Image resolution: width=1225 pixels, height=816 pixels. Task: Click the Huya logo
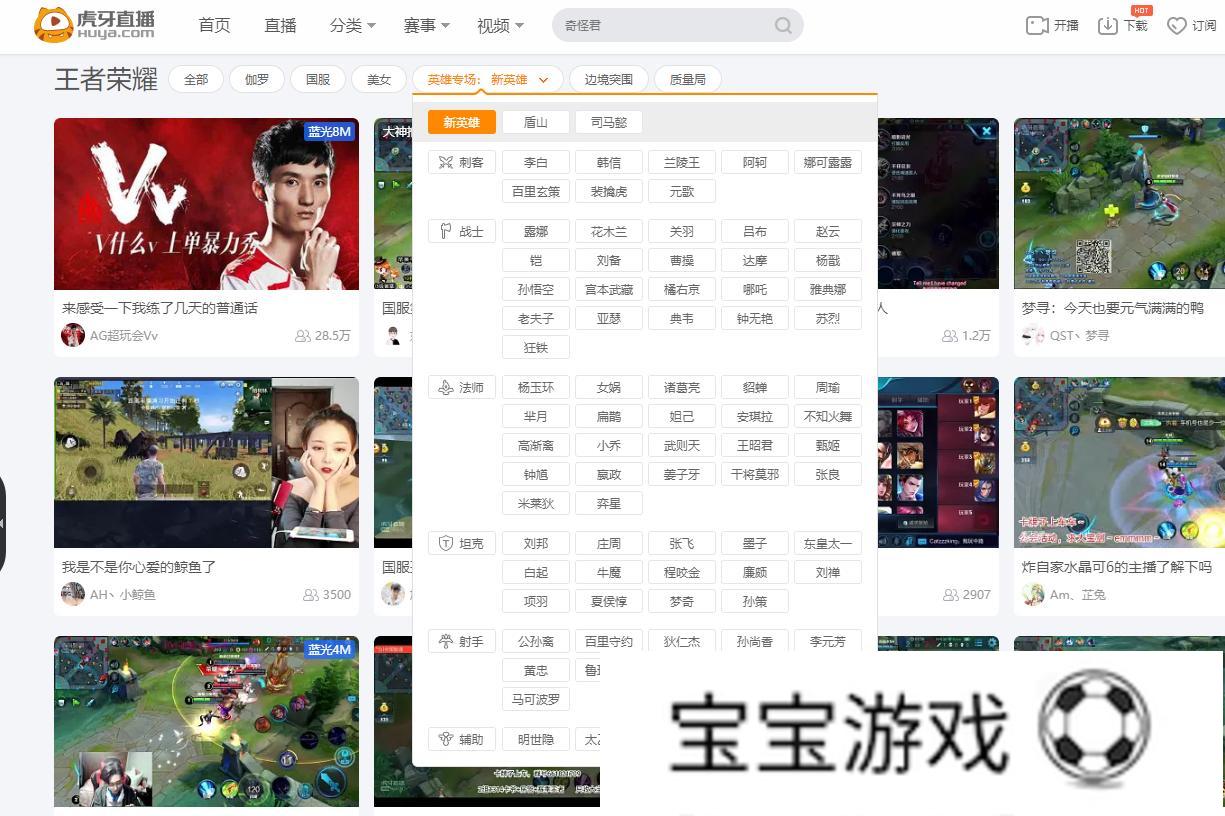[x=94, y=25]
